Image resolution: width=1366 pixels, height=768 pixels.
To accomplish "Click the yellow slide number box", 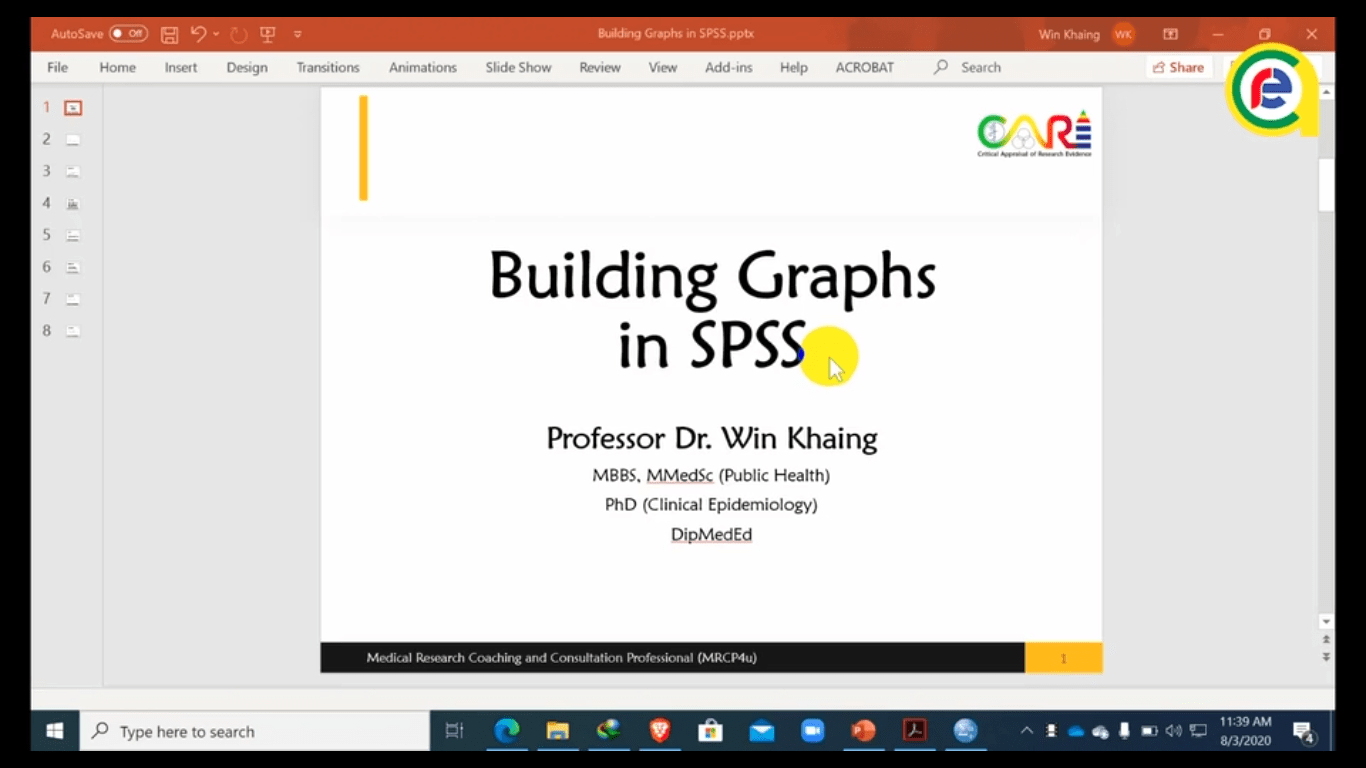I will pos(1063,658).
